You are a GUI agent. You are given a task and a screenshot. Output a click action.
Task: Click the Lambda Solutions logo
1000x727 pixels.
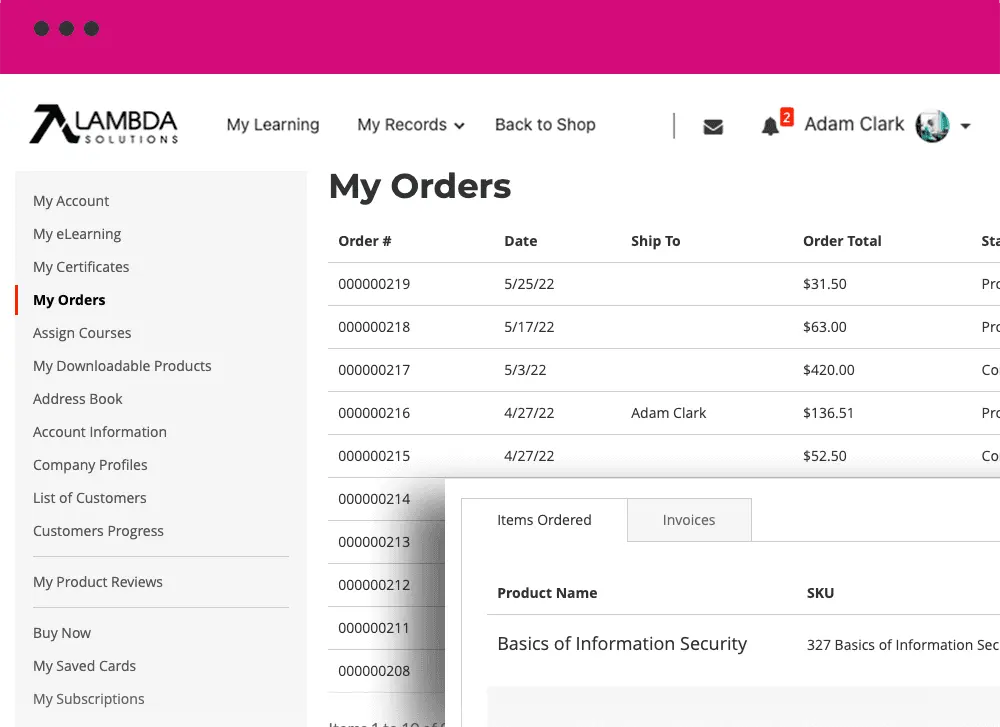point(104,124)
